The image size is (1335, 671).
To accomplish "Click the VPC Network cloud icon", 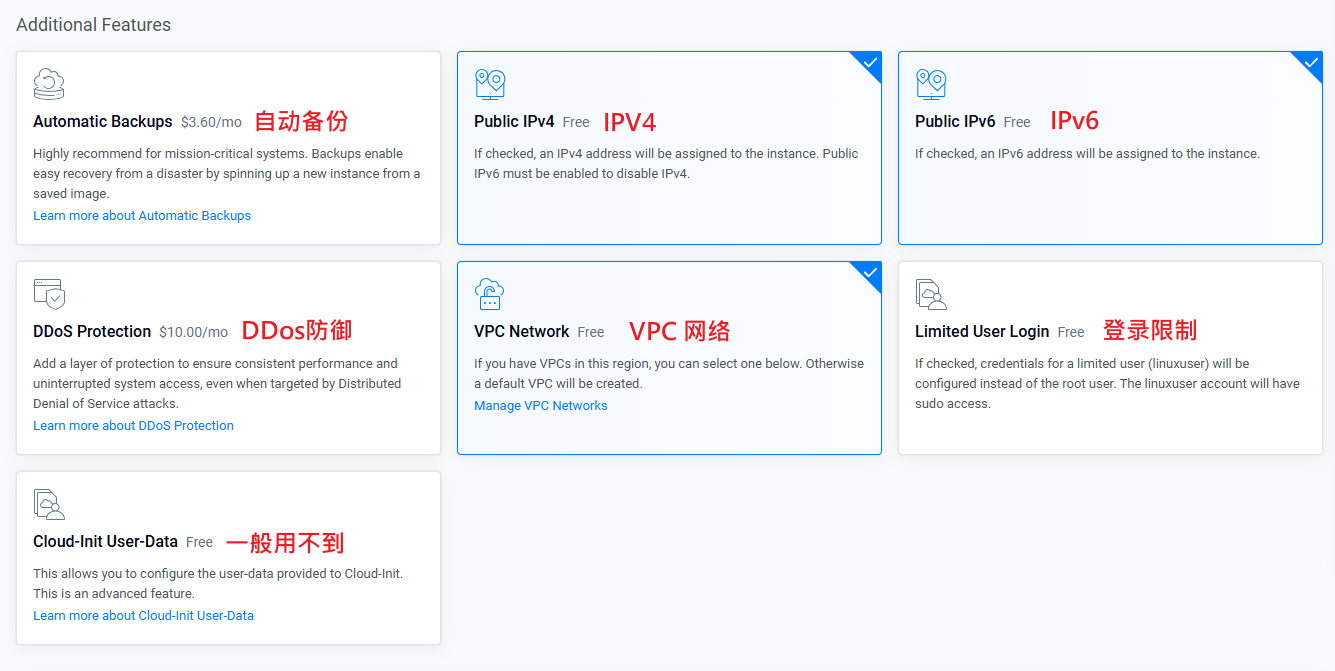I will 490,294.
